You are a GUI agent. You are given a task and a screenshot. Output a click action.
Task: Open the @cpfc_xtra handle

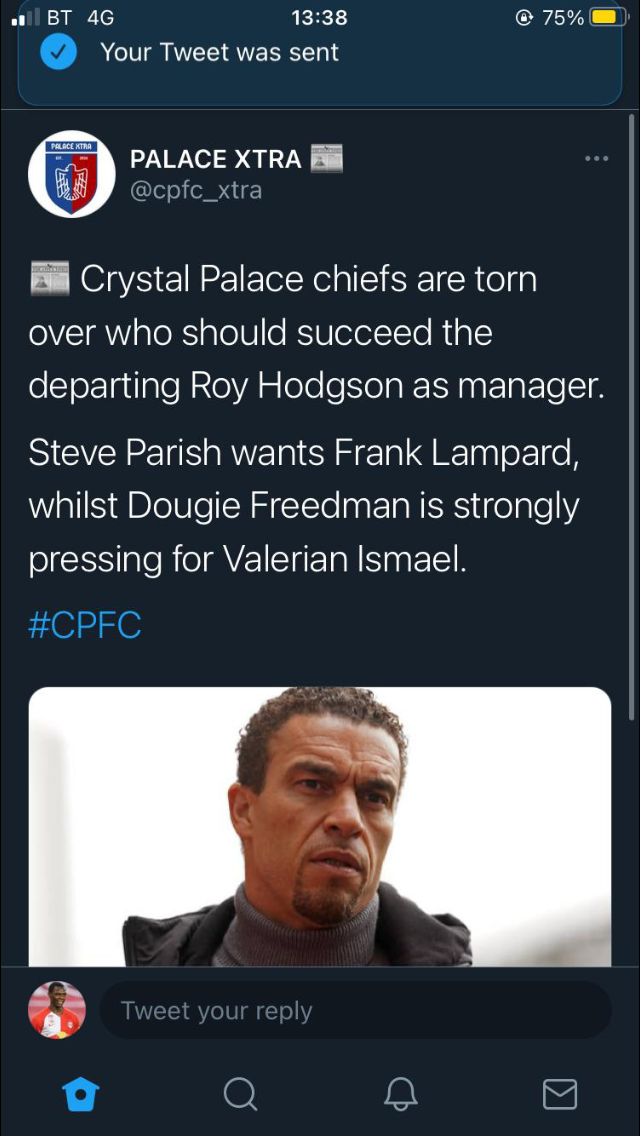(196, 190)
